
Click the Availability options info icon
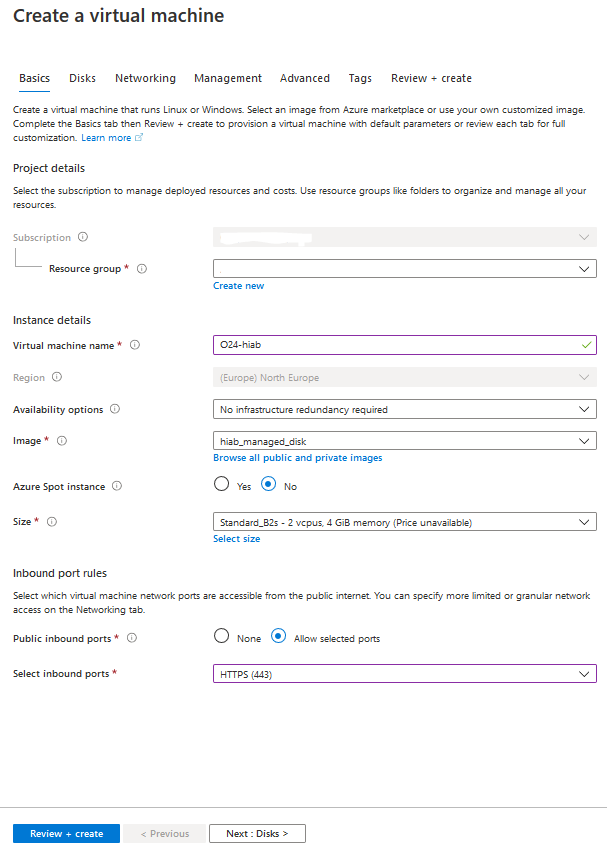point(113,409)
